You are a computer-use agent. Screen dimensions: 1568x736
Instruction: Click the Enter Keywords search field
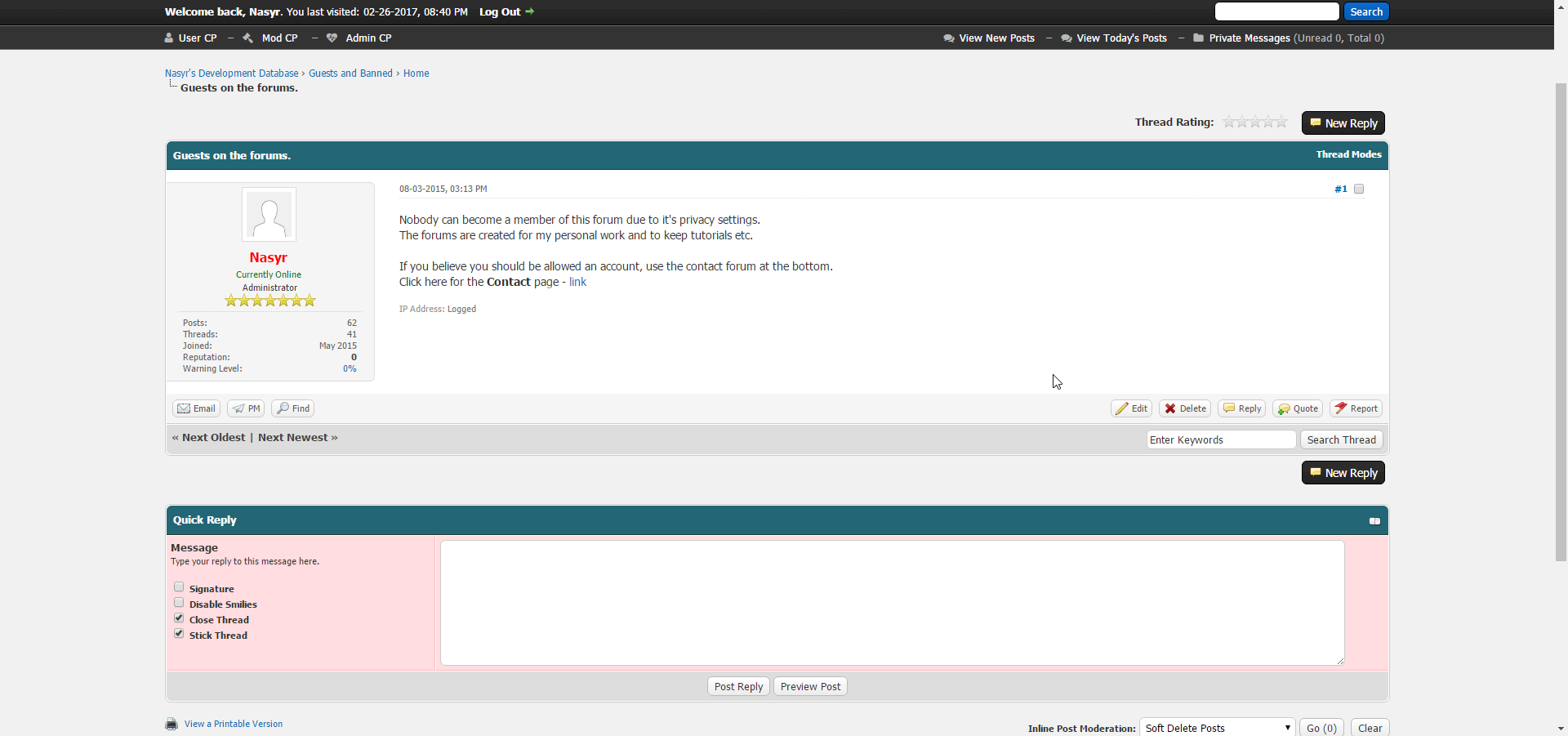pos(1220,439)
